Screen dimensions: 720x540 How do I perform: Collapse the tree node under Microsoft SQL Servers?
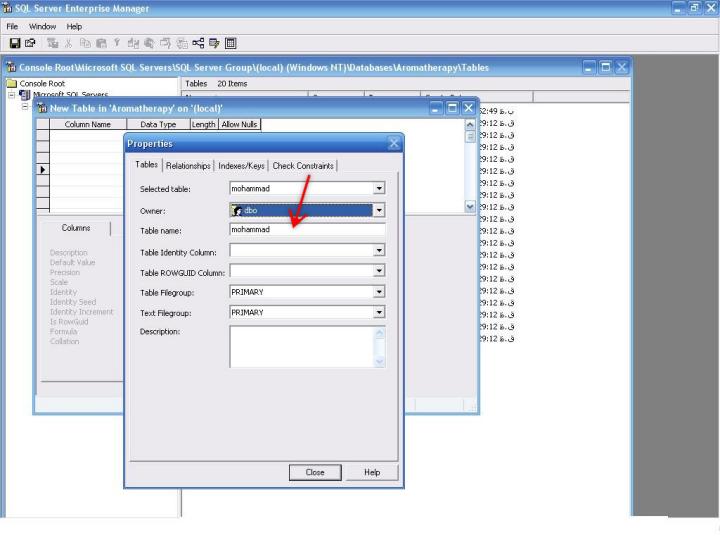click(25, 106)
